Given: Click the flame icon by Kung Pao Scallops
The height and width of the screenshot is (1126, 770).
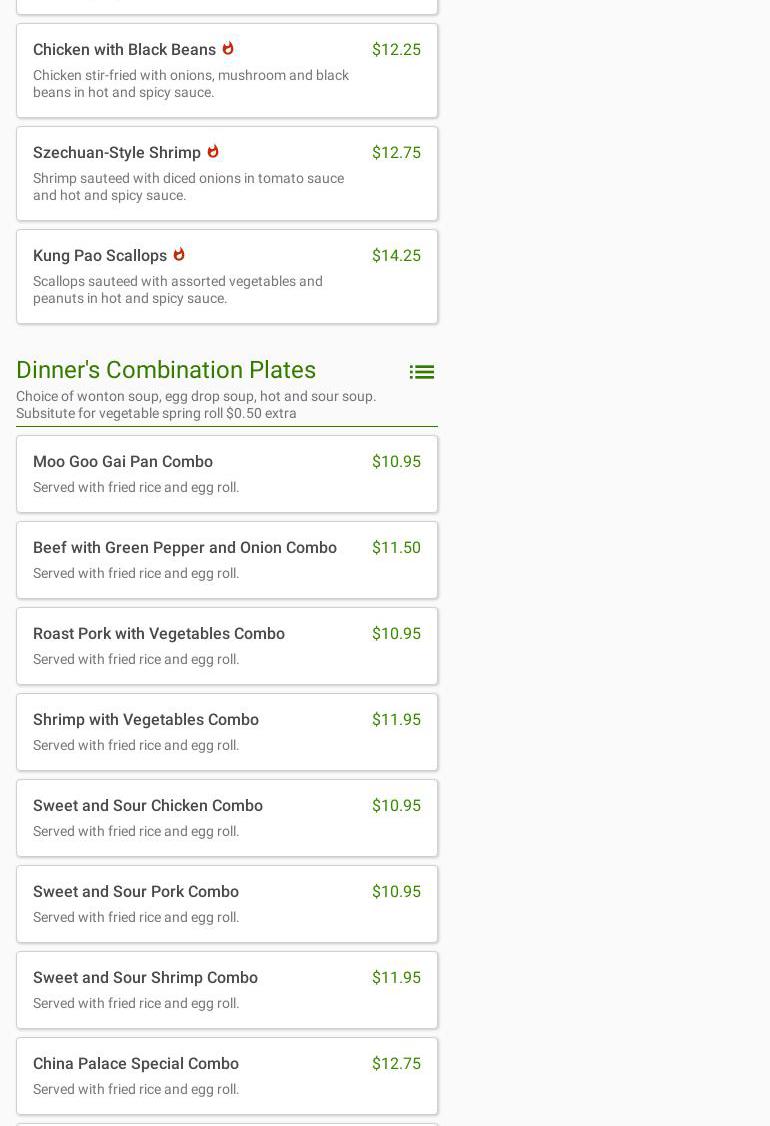Looking at the screenshot, I should [x=179, y=254].
